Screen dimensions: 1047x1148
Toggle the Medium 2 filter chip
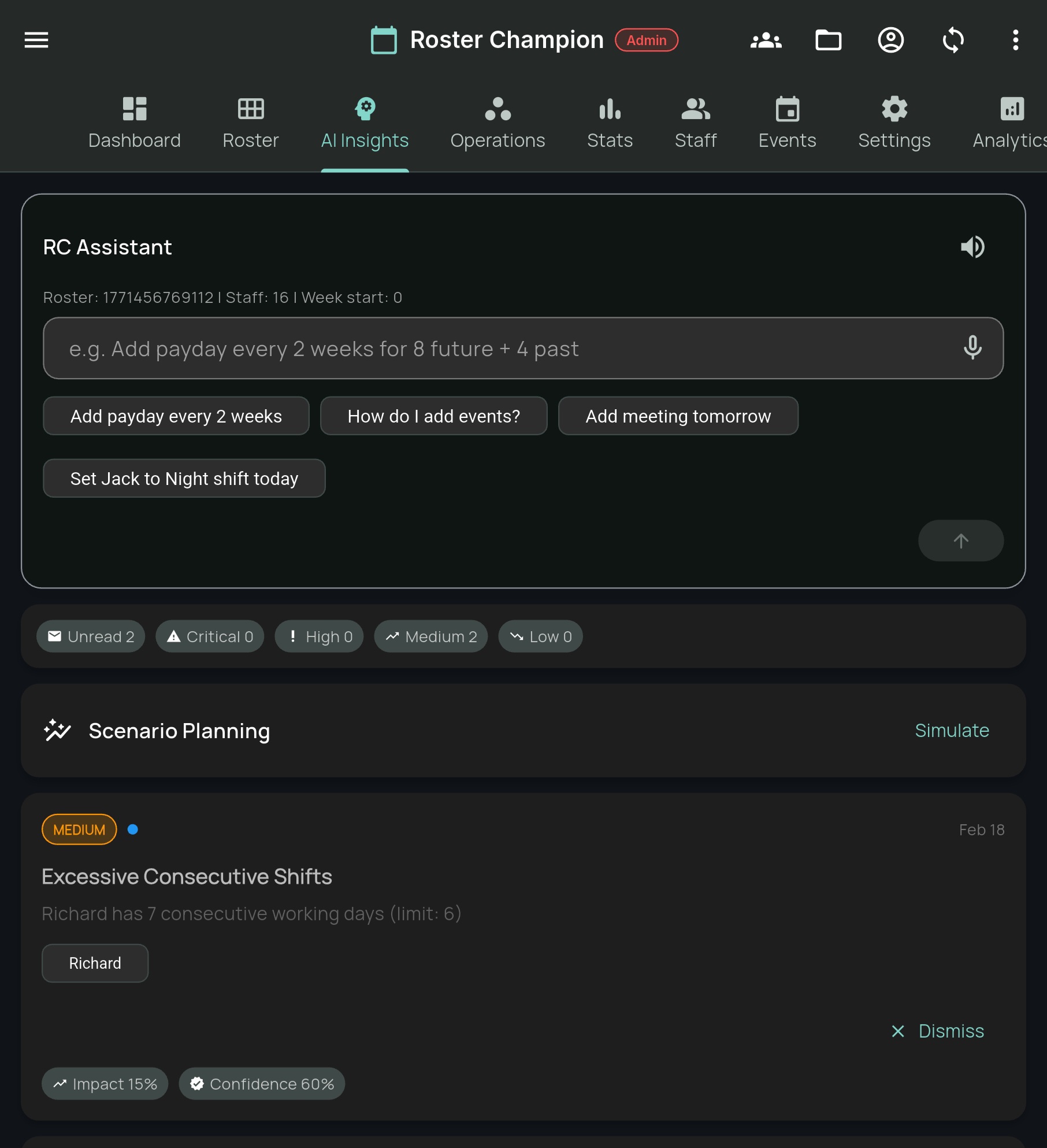click(x=431, y=636)
